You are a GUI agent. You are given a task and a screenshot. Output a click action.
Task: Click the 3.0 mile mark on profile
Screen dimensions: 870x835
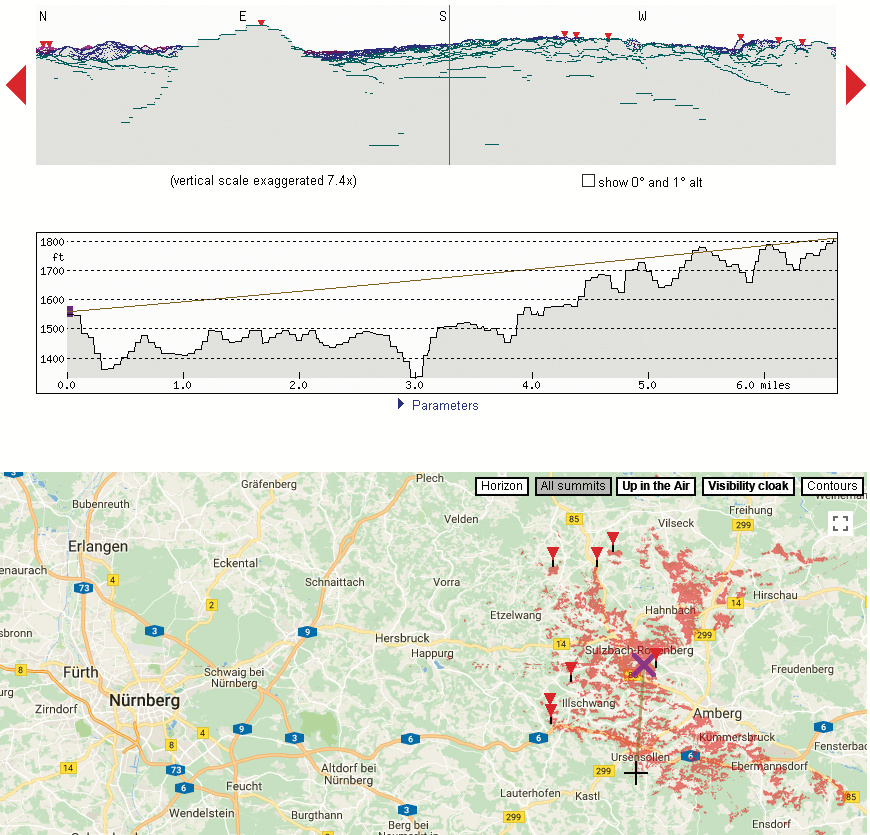(x=414, y=385)
